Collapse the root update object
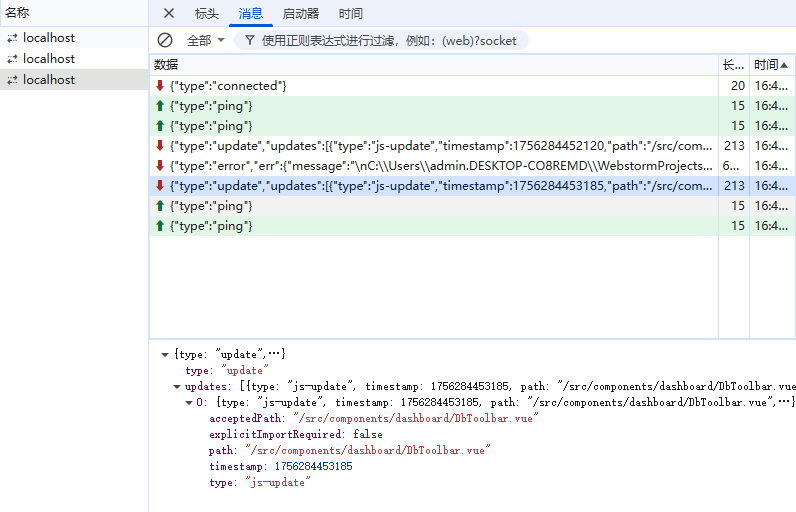The image size is (796, 512). 165,354
